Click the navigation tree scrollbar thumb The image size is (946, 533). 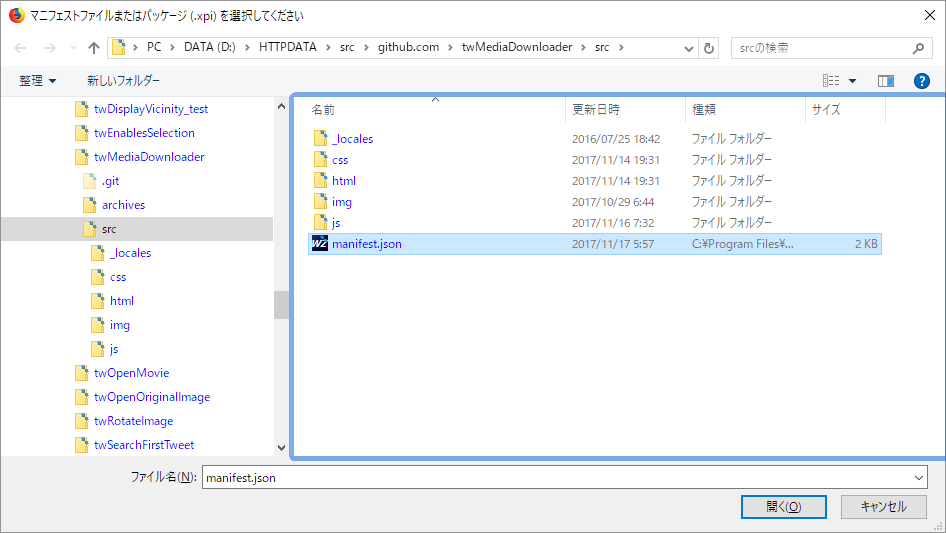[x=281, y=305]
